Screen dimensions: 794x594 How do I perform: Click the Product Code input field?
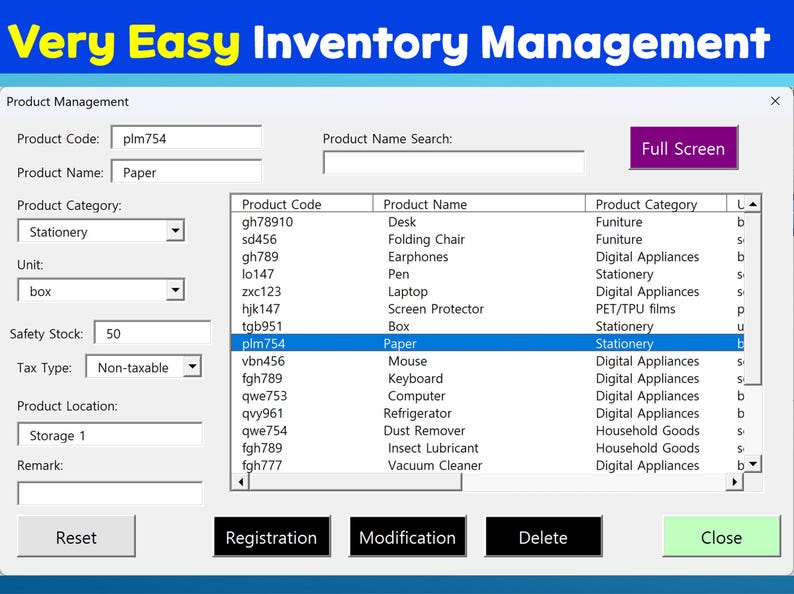point(186,138)
